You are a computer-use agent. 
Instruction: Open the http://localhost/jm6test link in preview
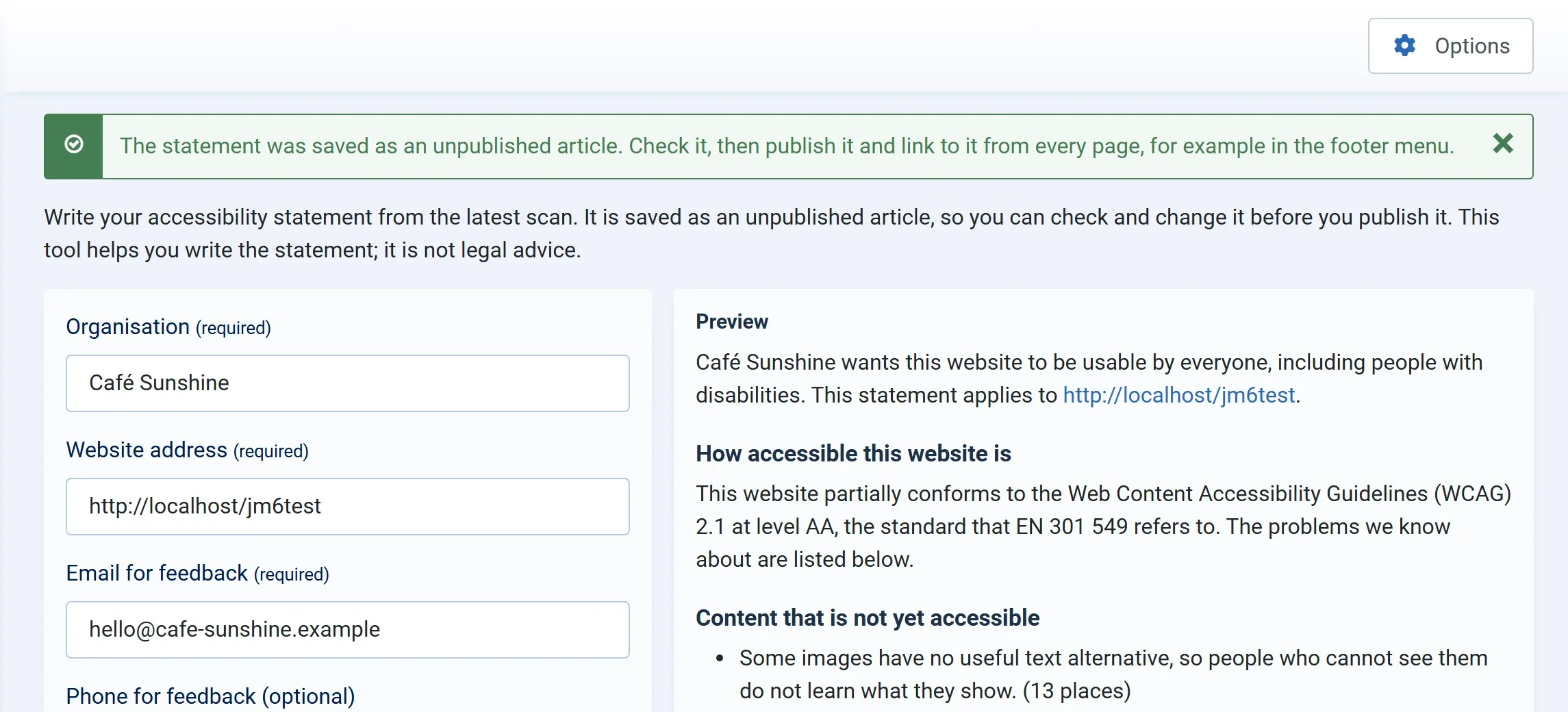pos(1179,395)
